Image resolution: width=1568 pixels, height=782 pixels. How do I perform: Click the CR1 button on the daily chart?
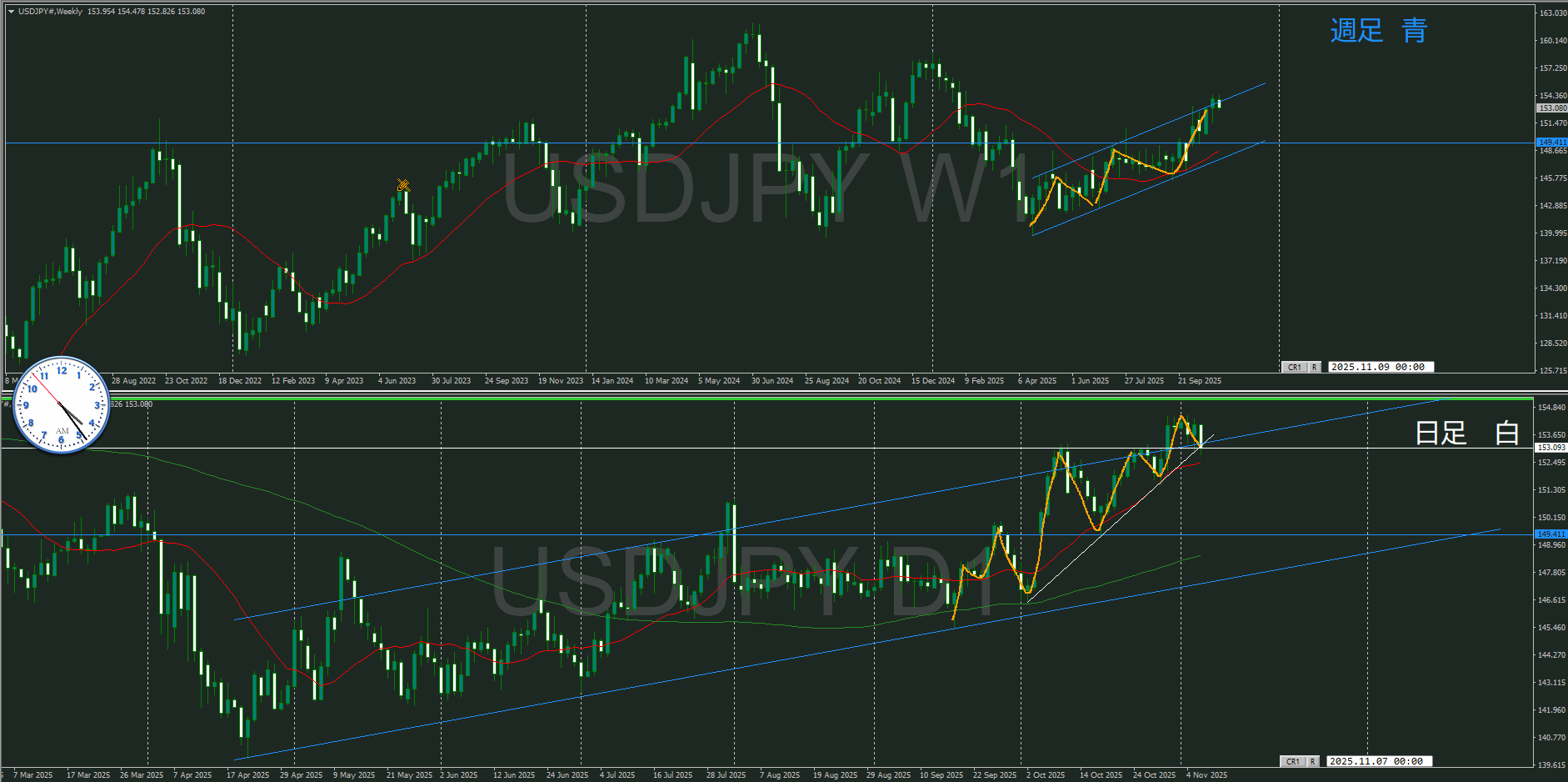click(x=1292, y=761)
